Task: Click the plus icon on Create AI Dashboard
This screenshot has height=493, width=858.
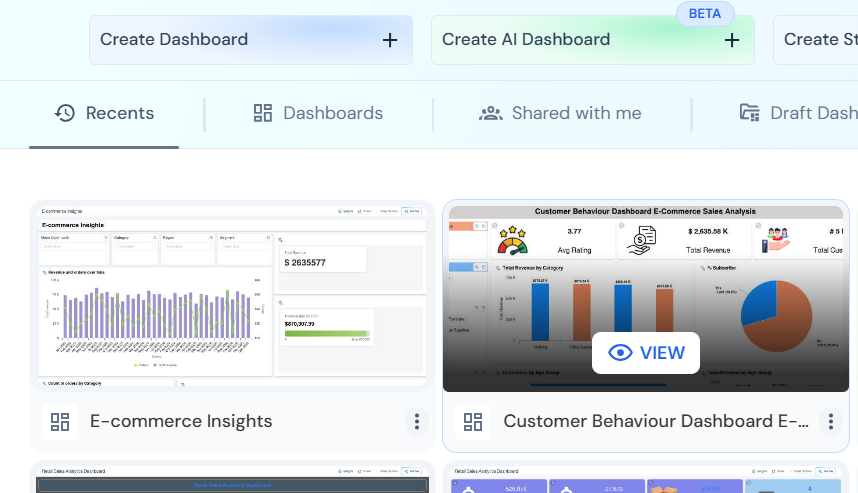Action: coord(732,40)
